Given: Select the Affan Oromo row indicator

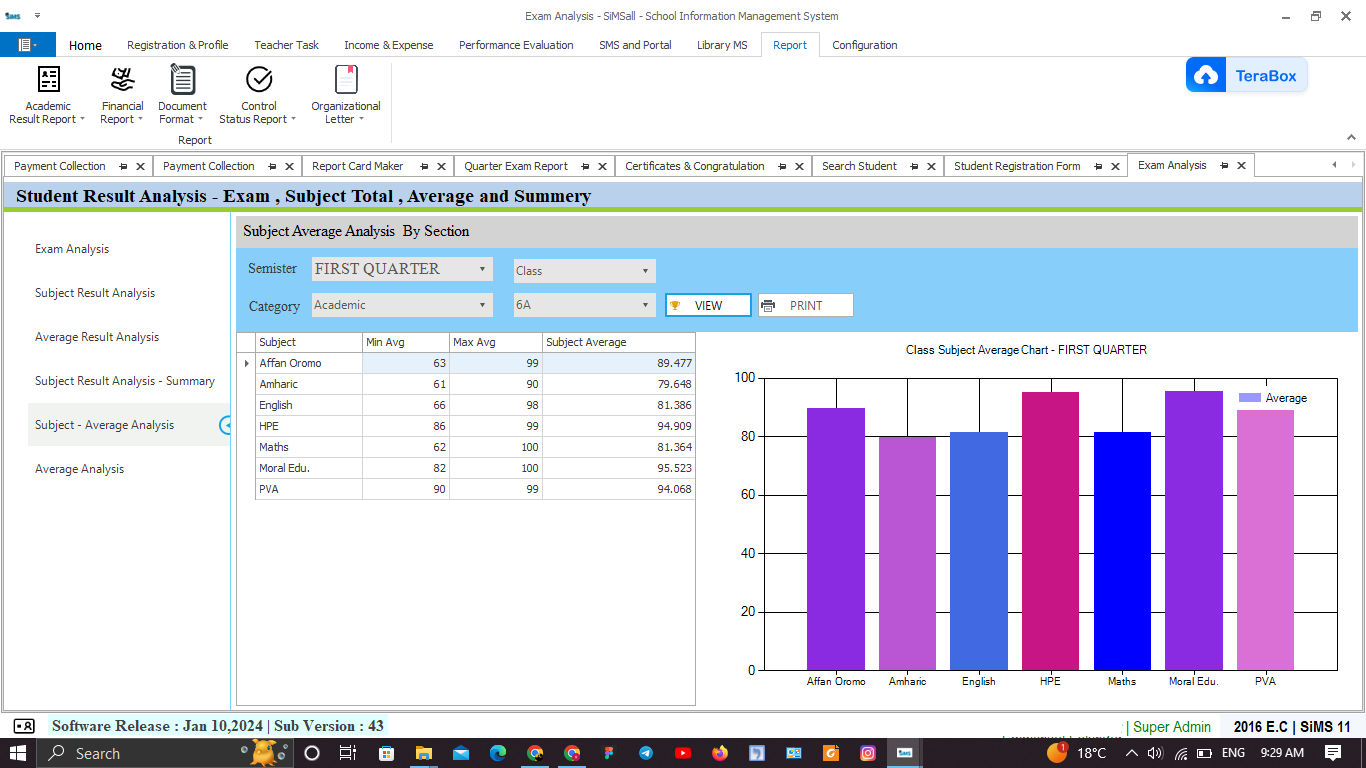Looking at the screenshot, I should pyautogui.click(x=246, y=363).
